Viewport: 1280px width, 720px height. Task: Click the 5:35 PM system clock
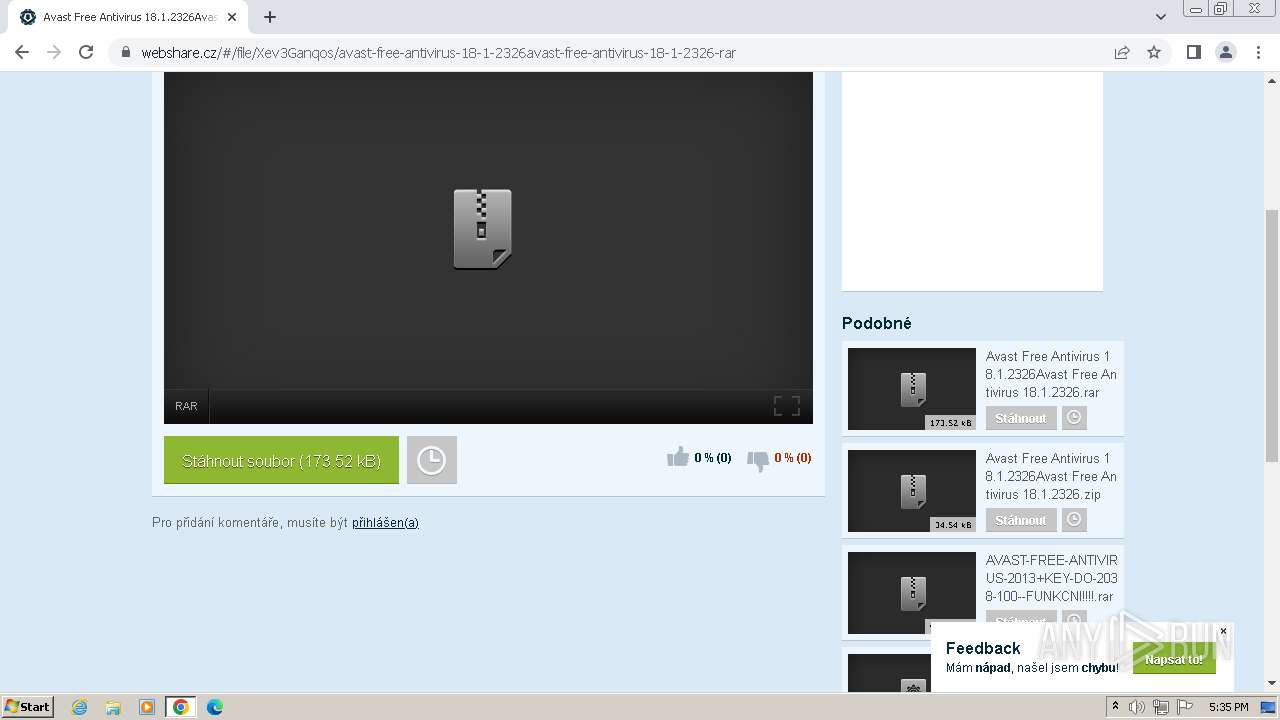pos(1228,707)
